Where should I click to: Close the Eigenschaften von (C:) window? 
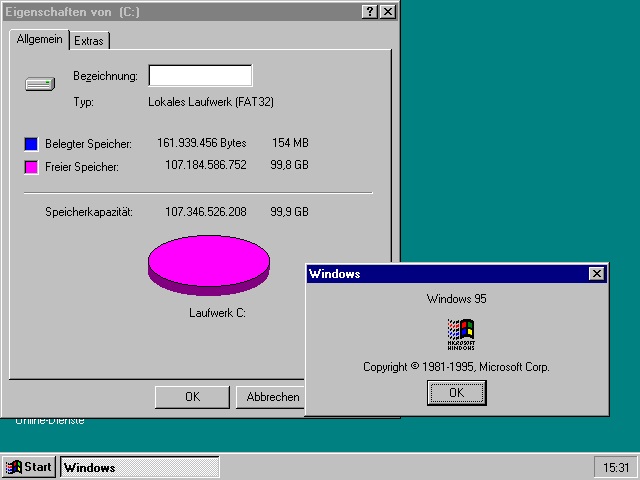(x=388, y=12)
